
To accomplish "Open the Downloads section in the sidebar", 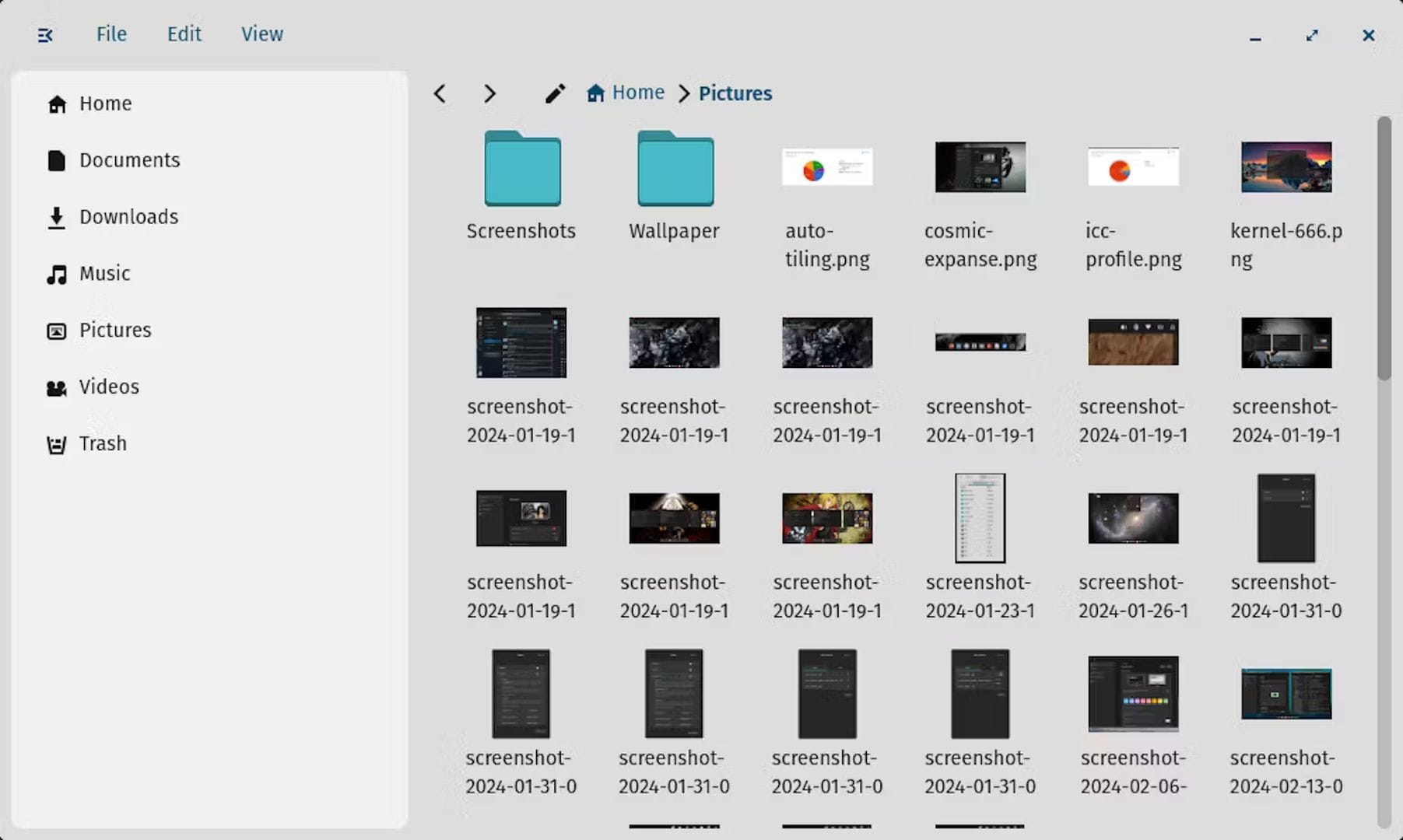I will [128, 216].
